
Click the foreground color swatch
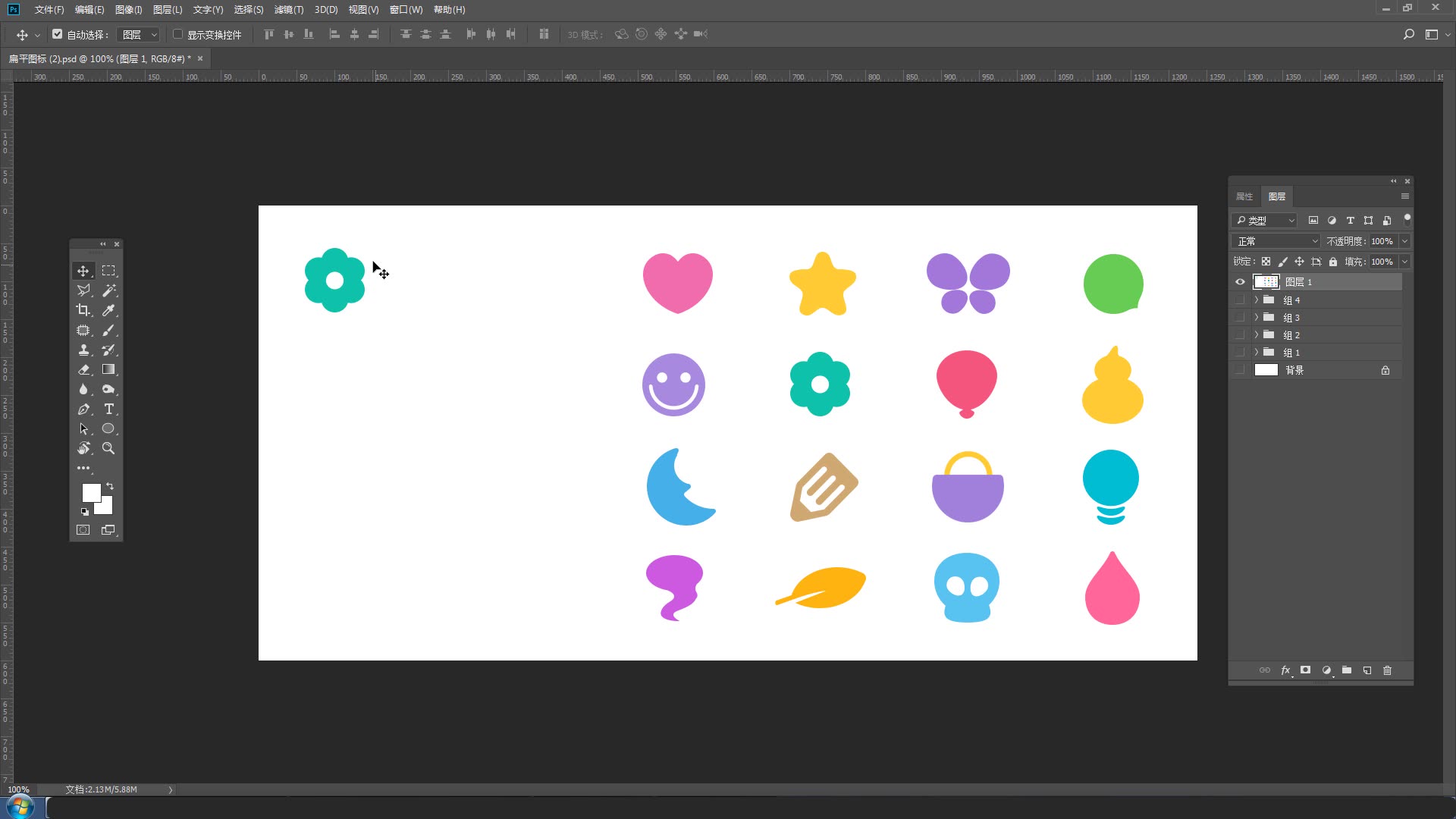tap(90, 491)
